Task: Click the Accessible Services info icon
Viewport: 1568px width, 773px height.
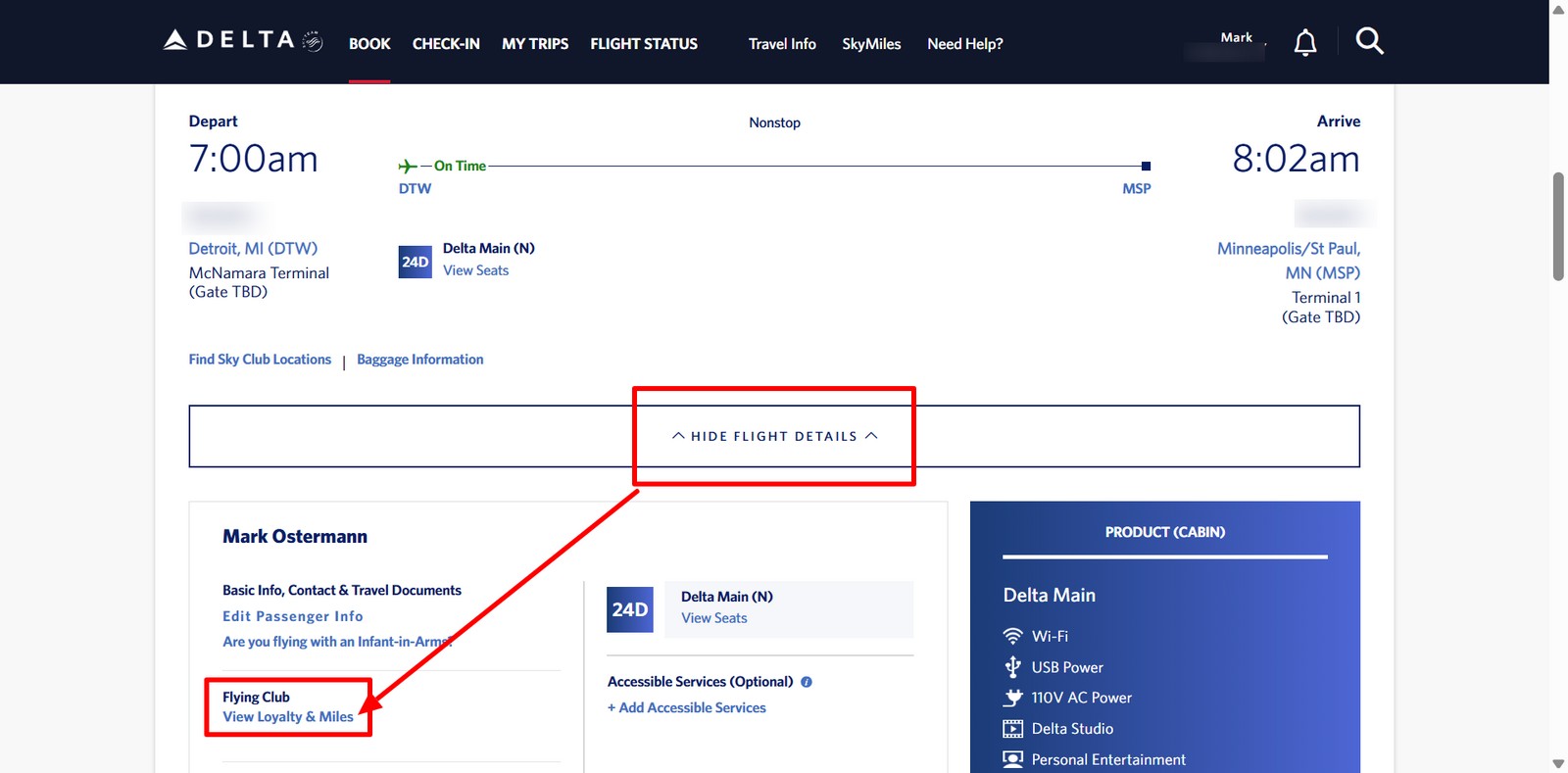Action: [x=807, y=682]
